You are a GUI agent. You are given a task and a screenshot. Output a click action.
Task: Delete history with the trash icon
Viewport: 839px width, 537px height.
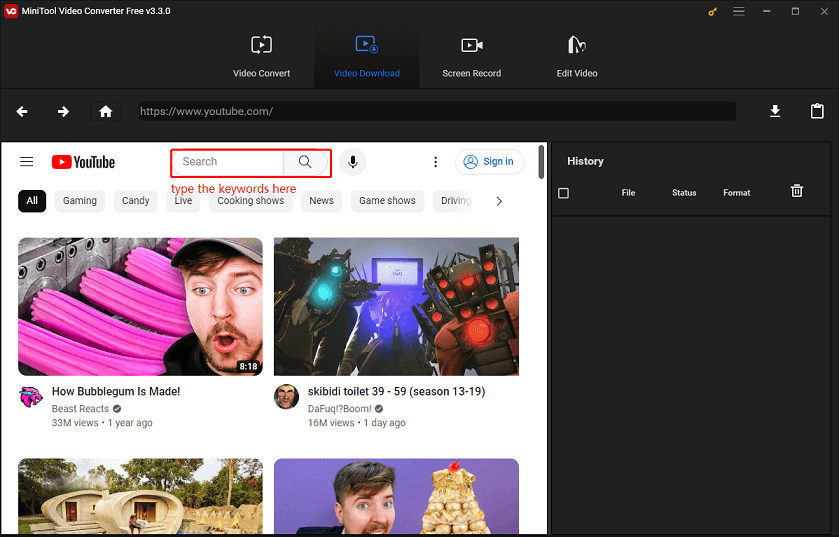[x=797, y=191]
